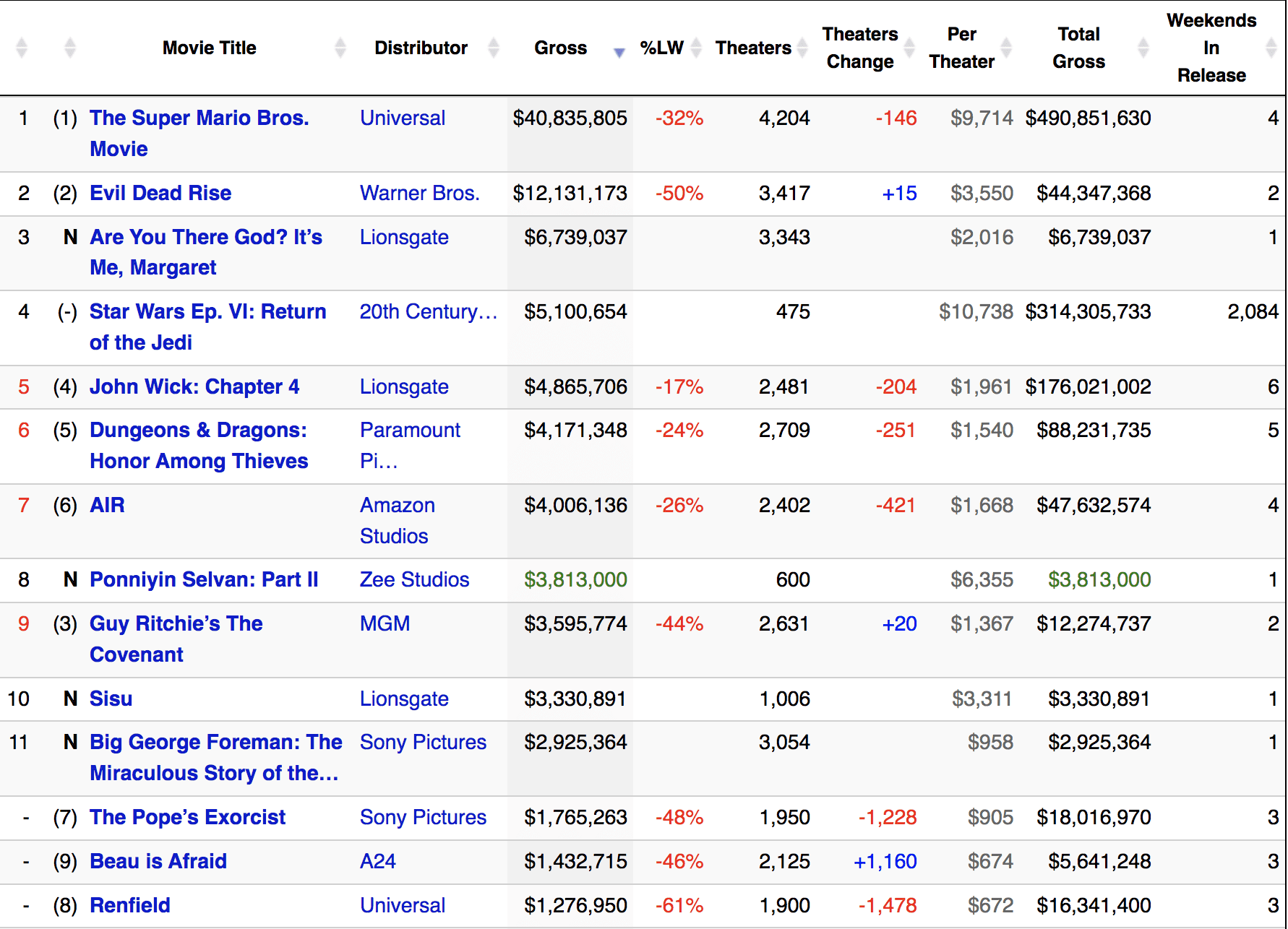Select the $40,835,805 gross value
Screen dimensions: 1288x929
570,118
